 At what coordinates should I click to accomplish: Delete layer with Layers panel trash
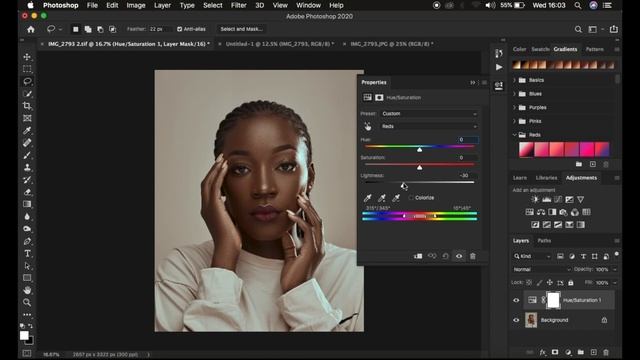coord(606,352)
